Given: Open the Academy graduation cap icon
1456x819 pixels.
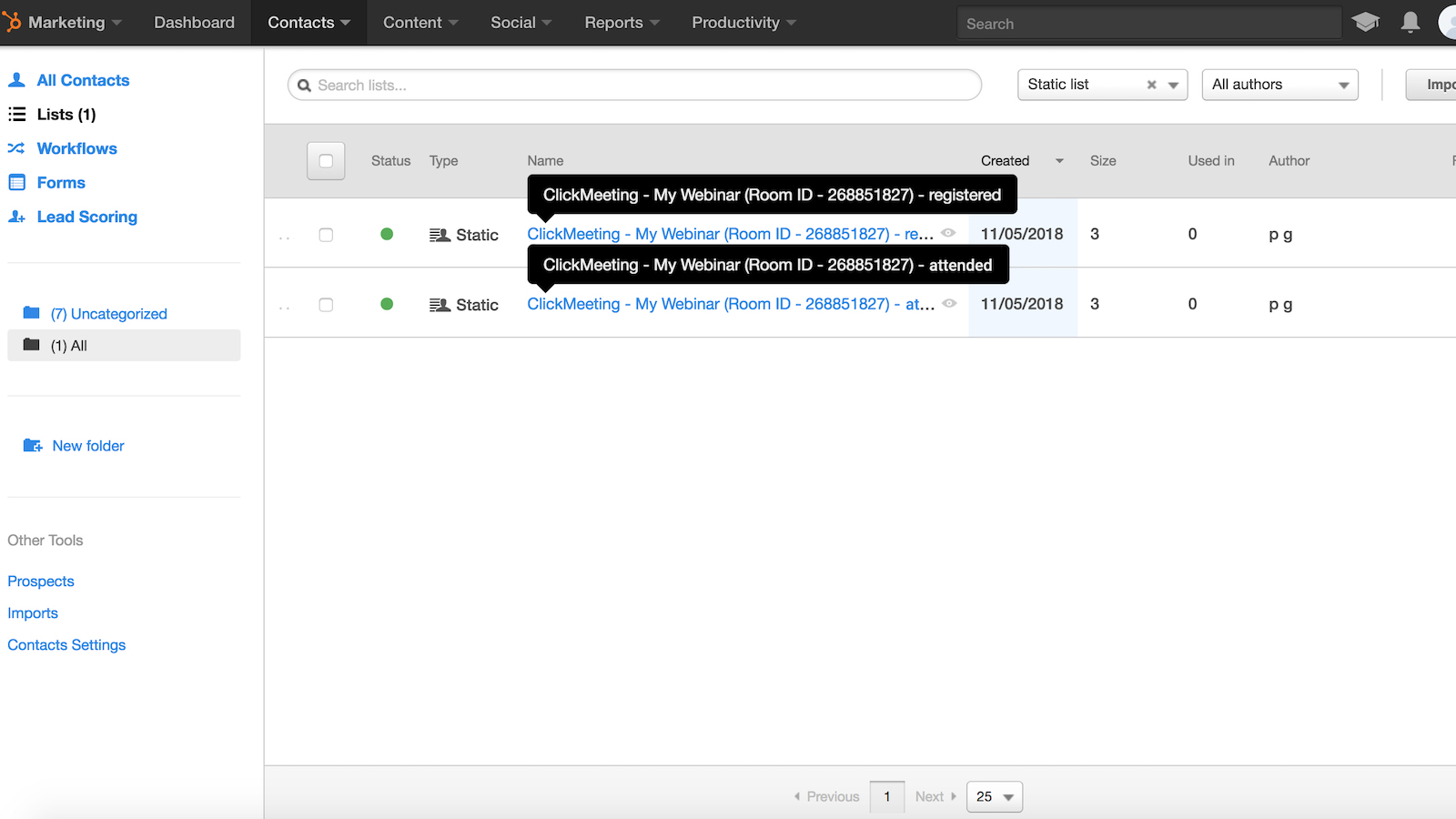Looking at the screenshot, I should click(1365, 22).
